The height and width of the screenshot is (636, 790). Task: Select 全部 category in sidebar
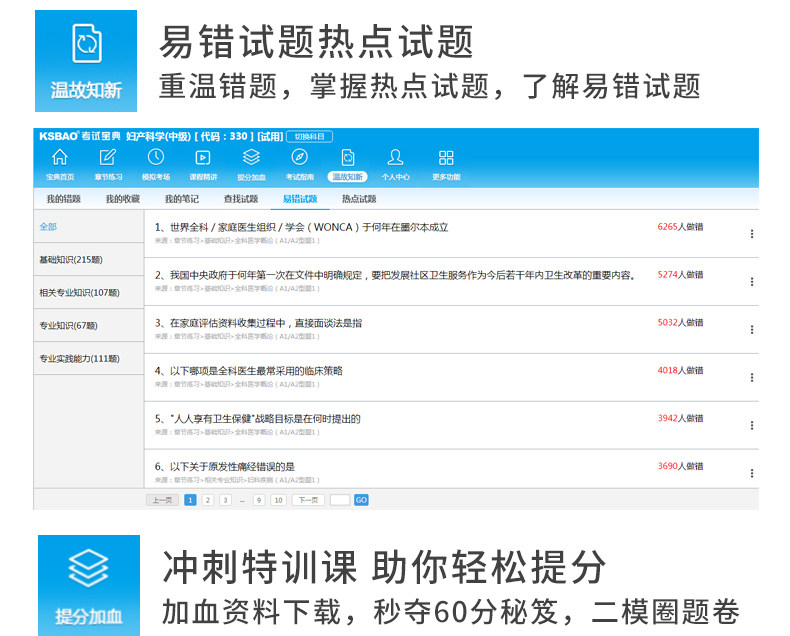click(89, 227)
